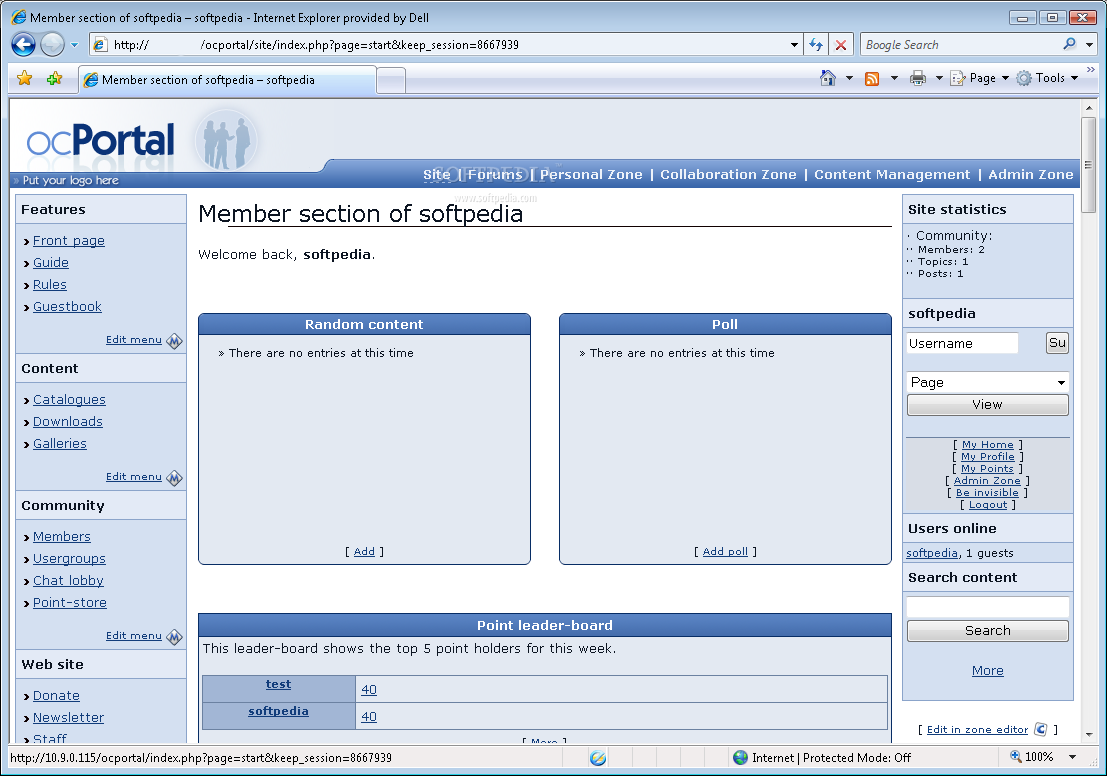1107x776 pixels.
Task: Click the ocPortal logo
Action: 100,140
